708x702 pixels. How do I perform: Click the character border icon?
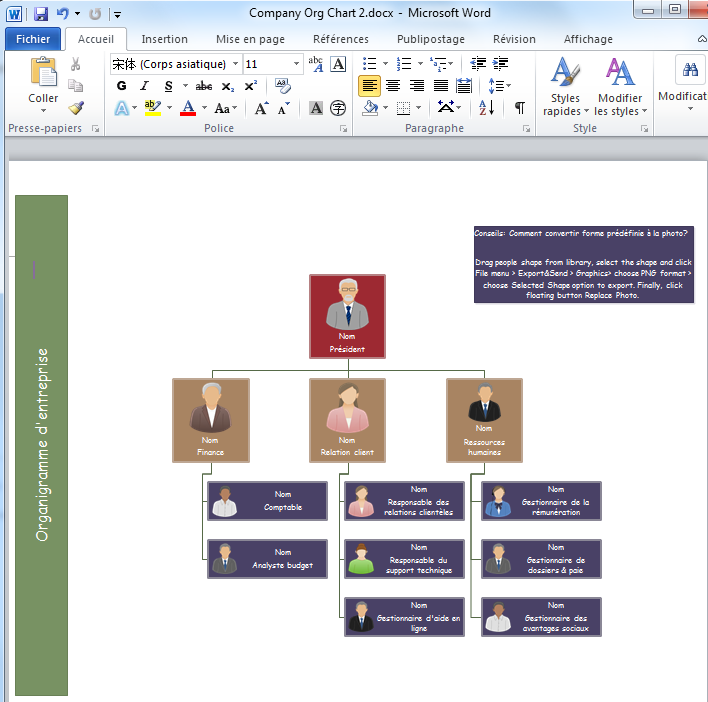tap(338, 64)
